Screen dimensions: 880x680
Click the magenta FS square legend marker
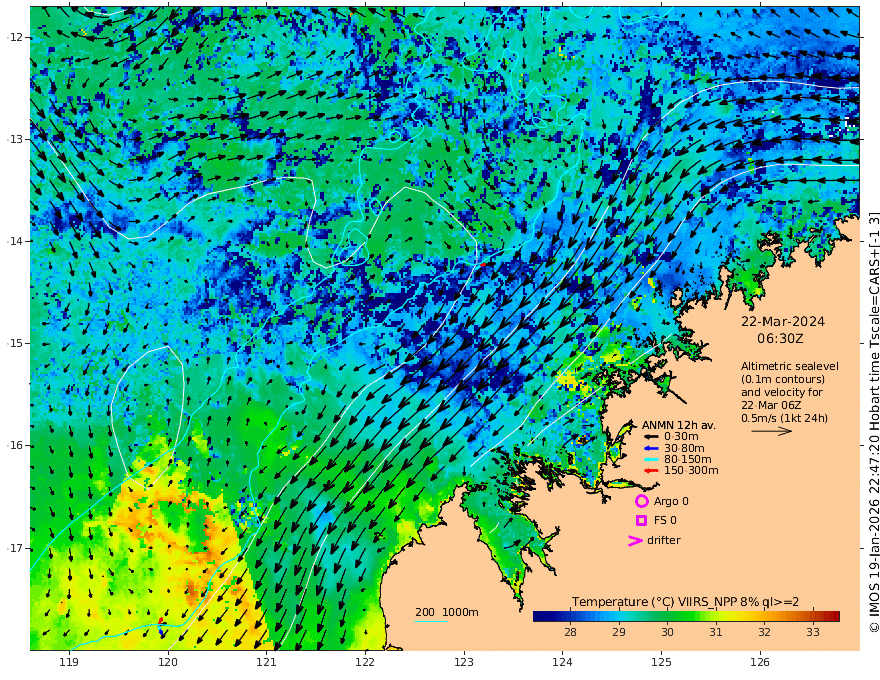coord(641,521)
